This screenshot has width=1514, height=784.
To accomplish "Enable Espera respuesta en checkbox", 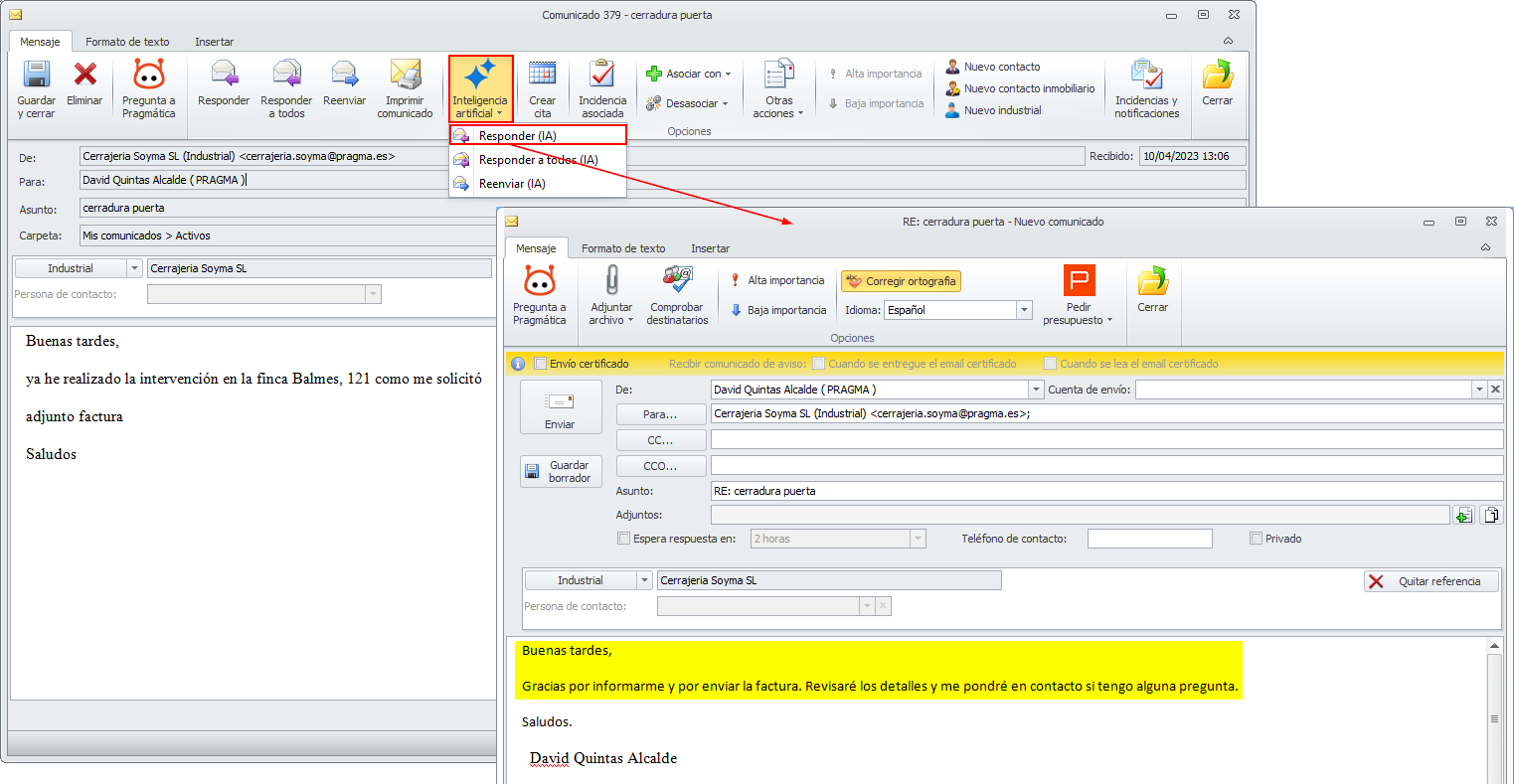I will 624,539.
